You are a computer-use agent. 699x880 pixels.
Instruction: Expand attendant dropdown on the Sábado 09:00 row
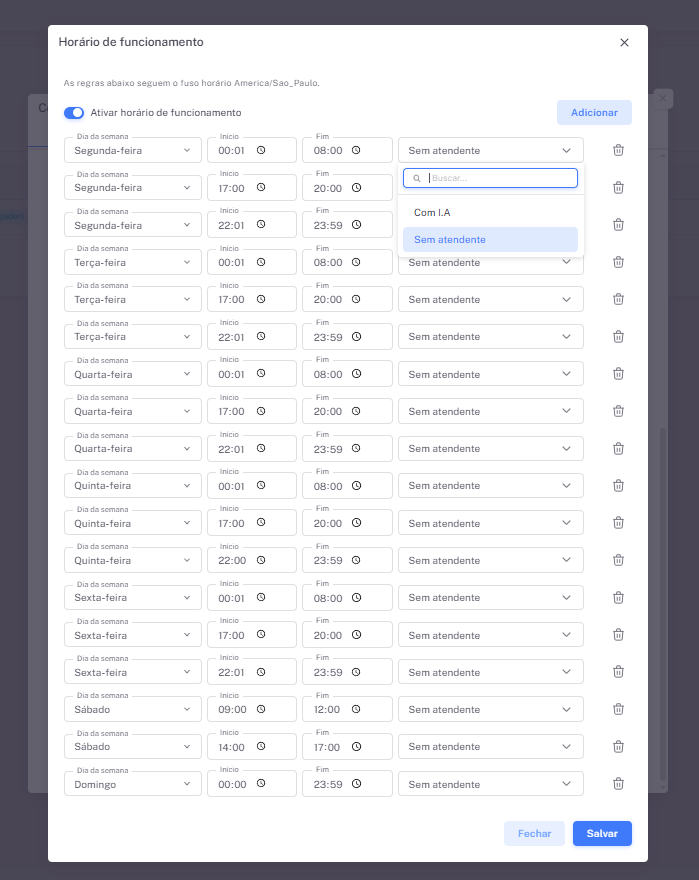pyautogui.click(x=490, y=709)
